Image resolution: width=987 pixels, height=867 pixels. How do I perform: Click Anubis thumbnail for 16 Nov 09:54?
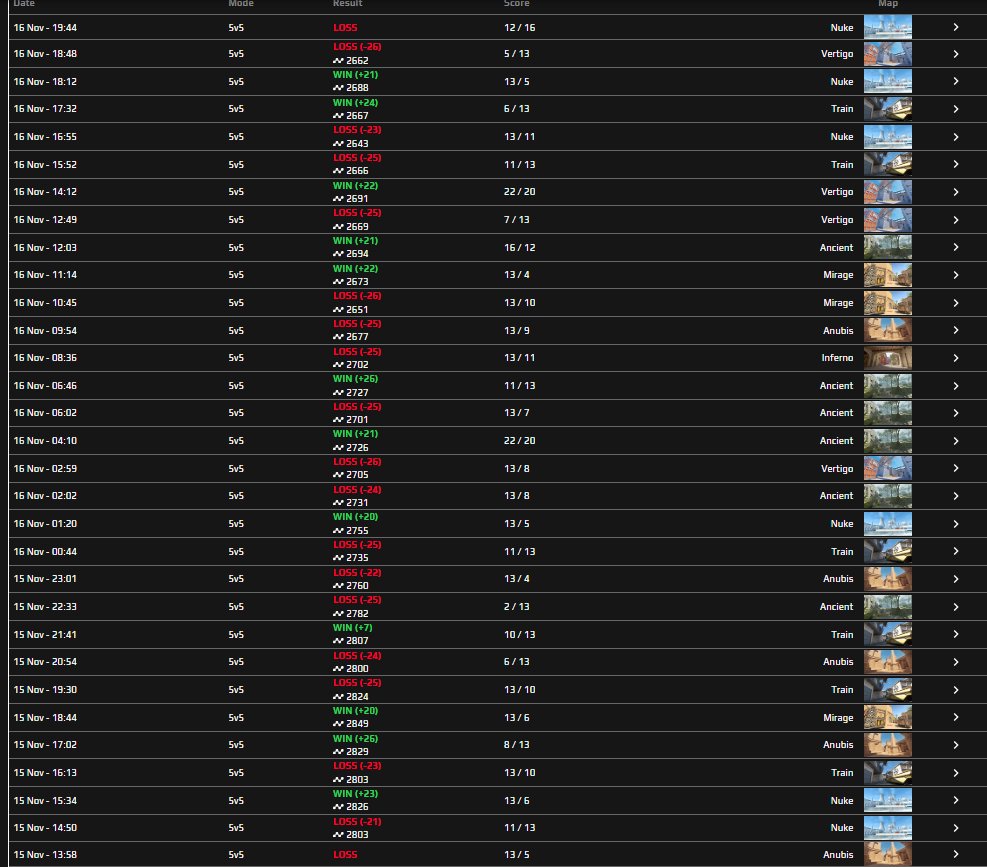(x=888, y=331)
